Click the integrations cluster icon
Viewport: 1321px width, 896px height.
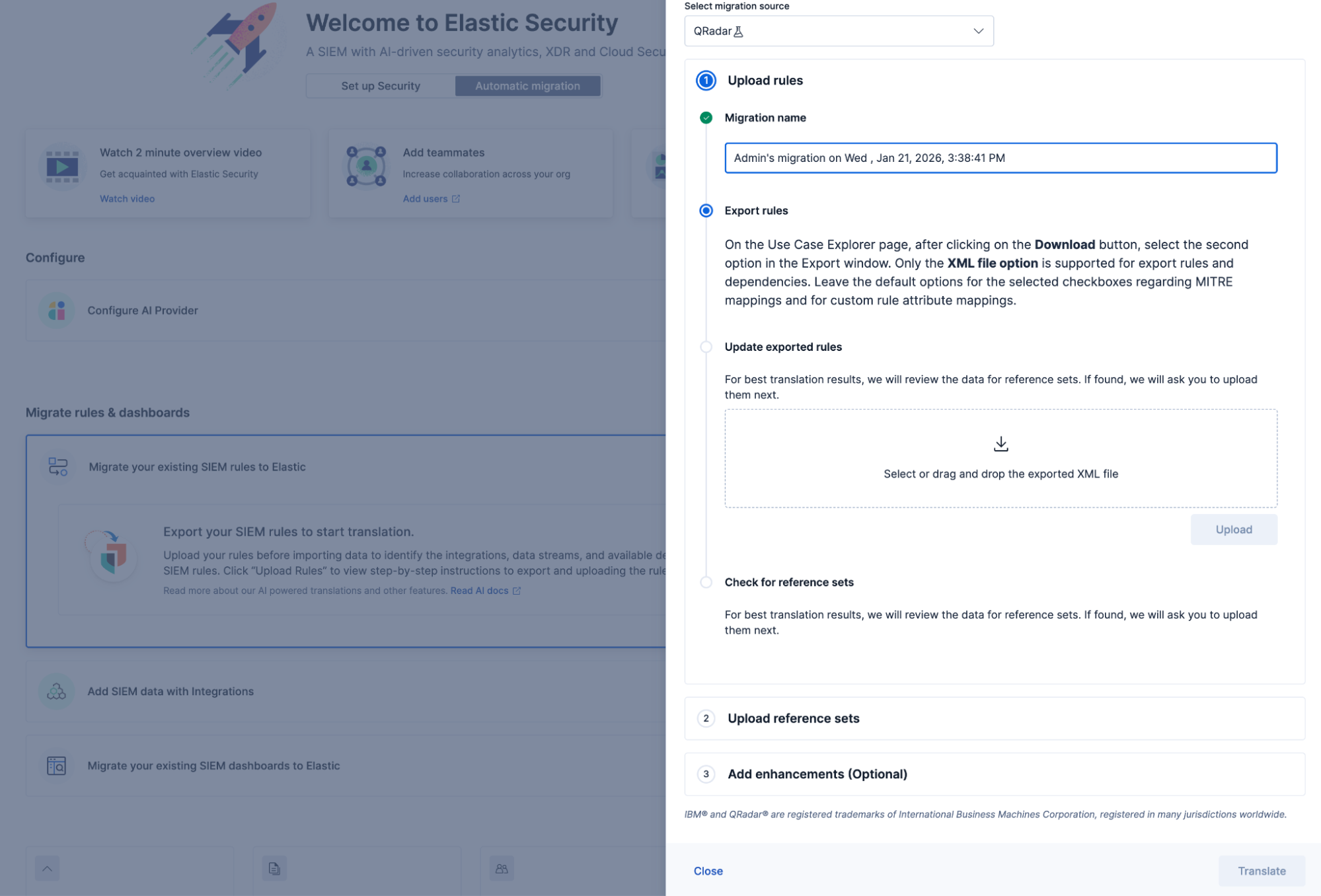56,692
